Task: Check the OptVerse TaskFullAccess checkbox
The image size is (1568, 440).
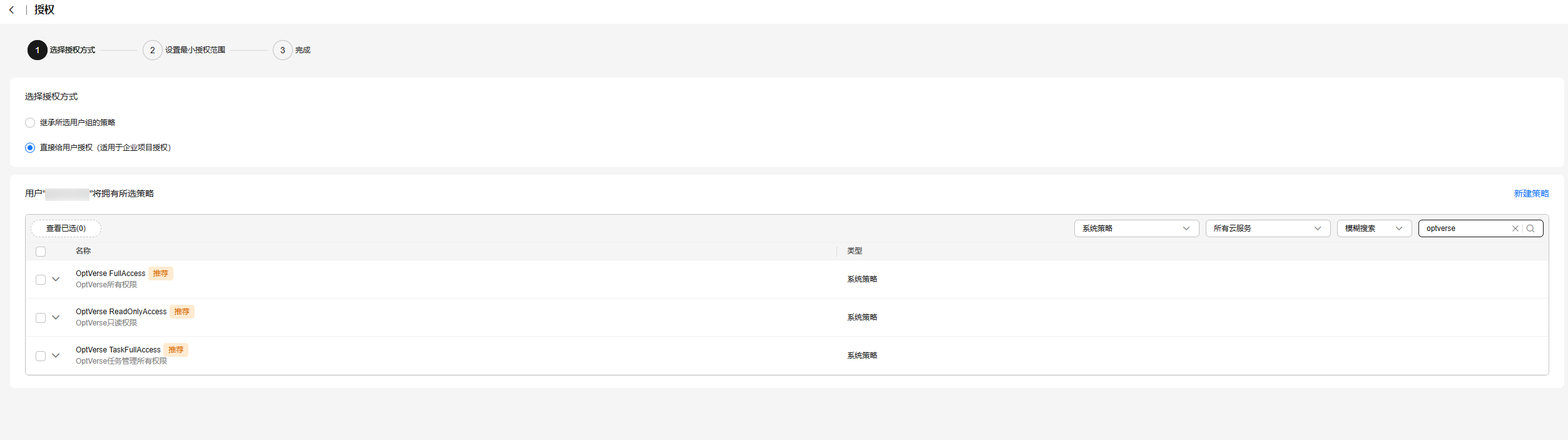Action: [41, 356]
